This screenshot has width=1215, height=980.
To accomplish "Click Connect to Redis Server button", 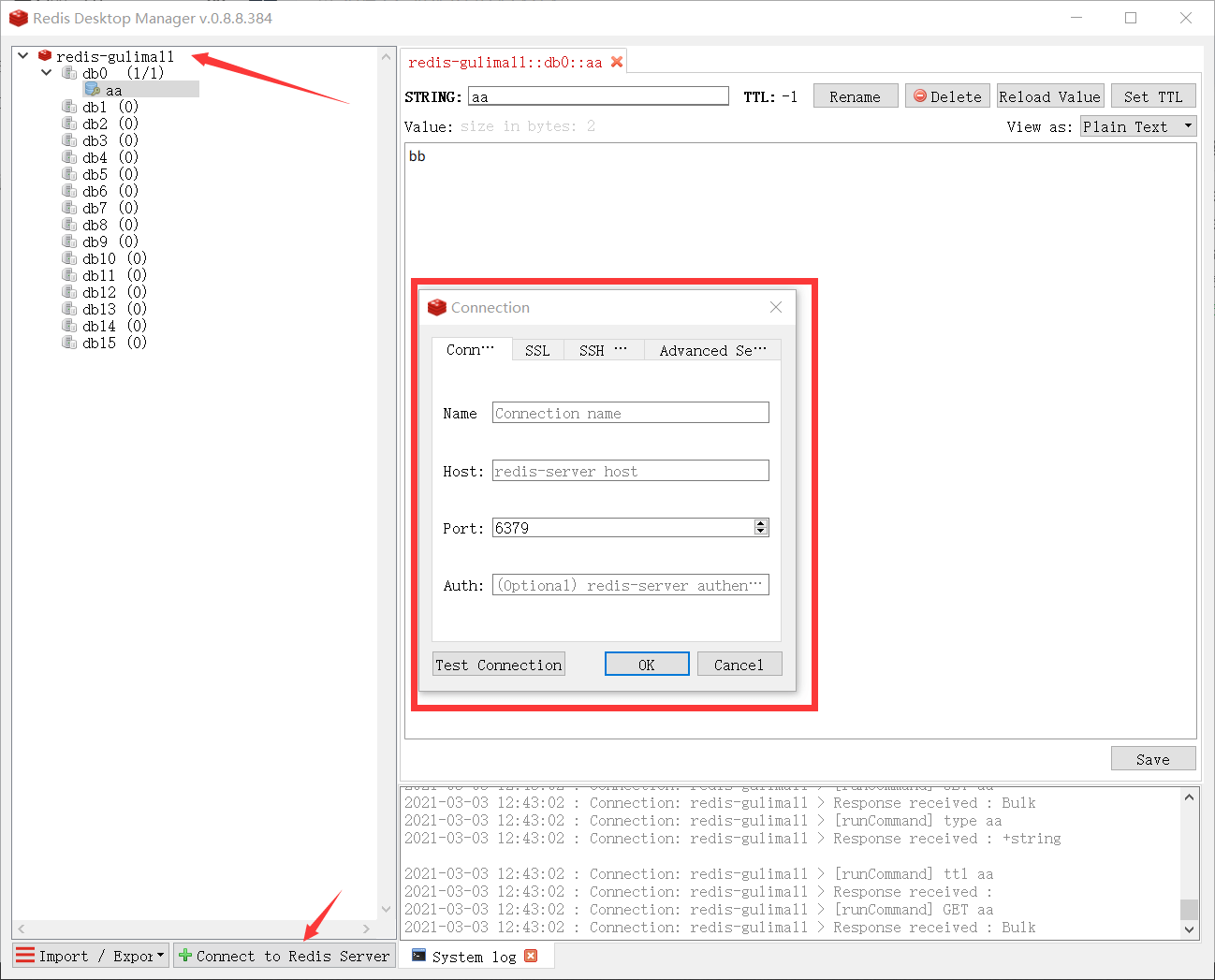I will pyautogui.click(x=284, y=956).
